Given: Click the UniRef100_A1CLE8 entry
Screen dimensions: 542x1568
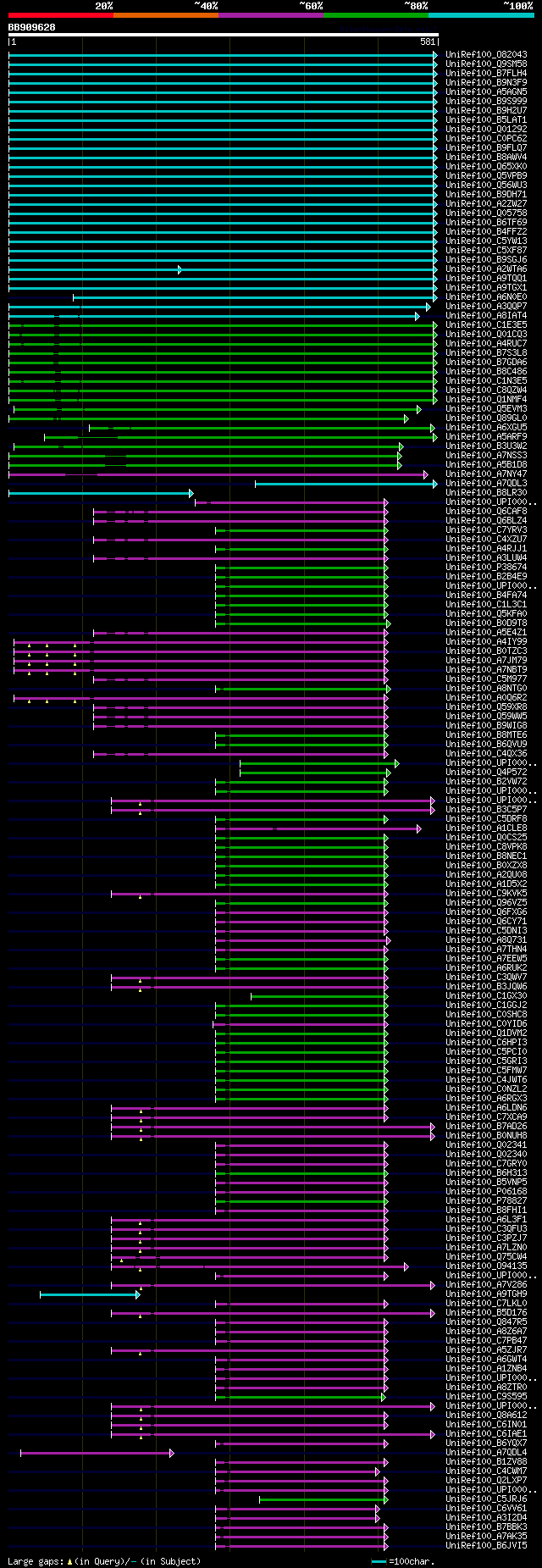Looking at the screenshot, I should tap(486, 828).
